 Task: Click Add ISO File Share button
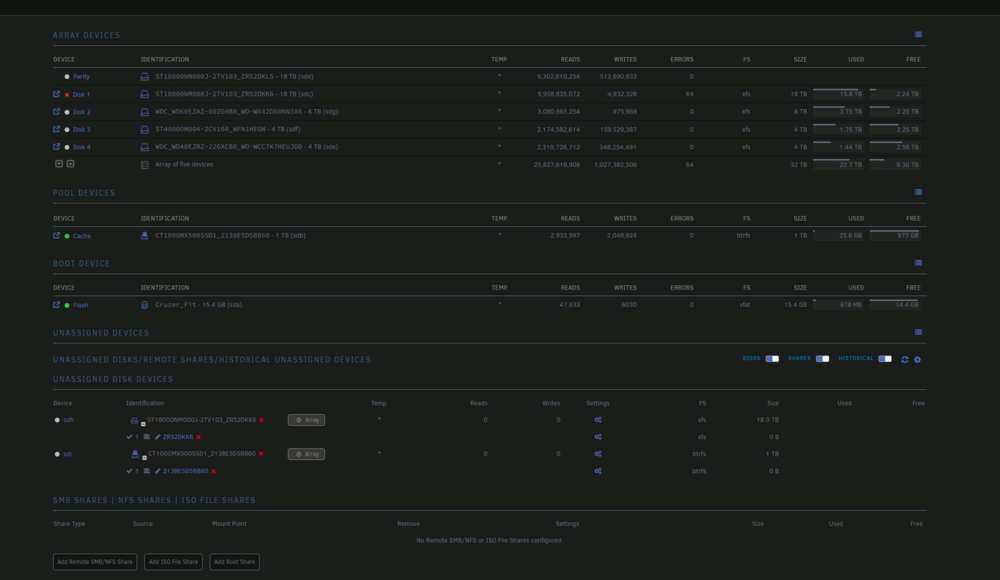point(173,562)
